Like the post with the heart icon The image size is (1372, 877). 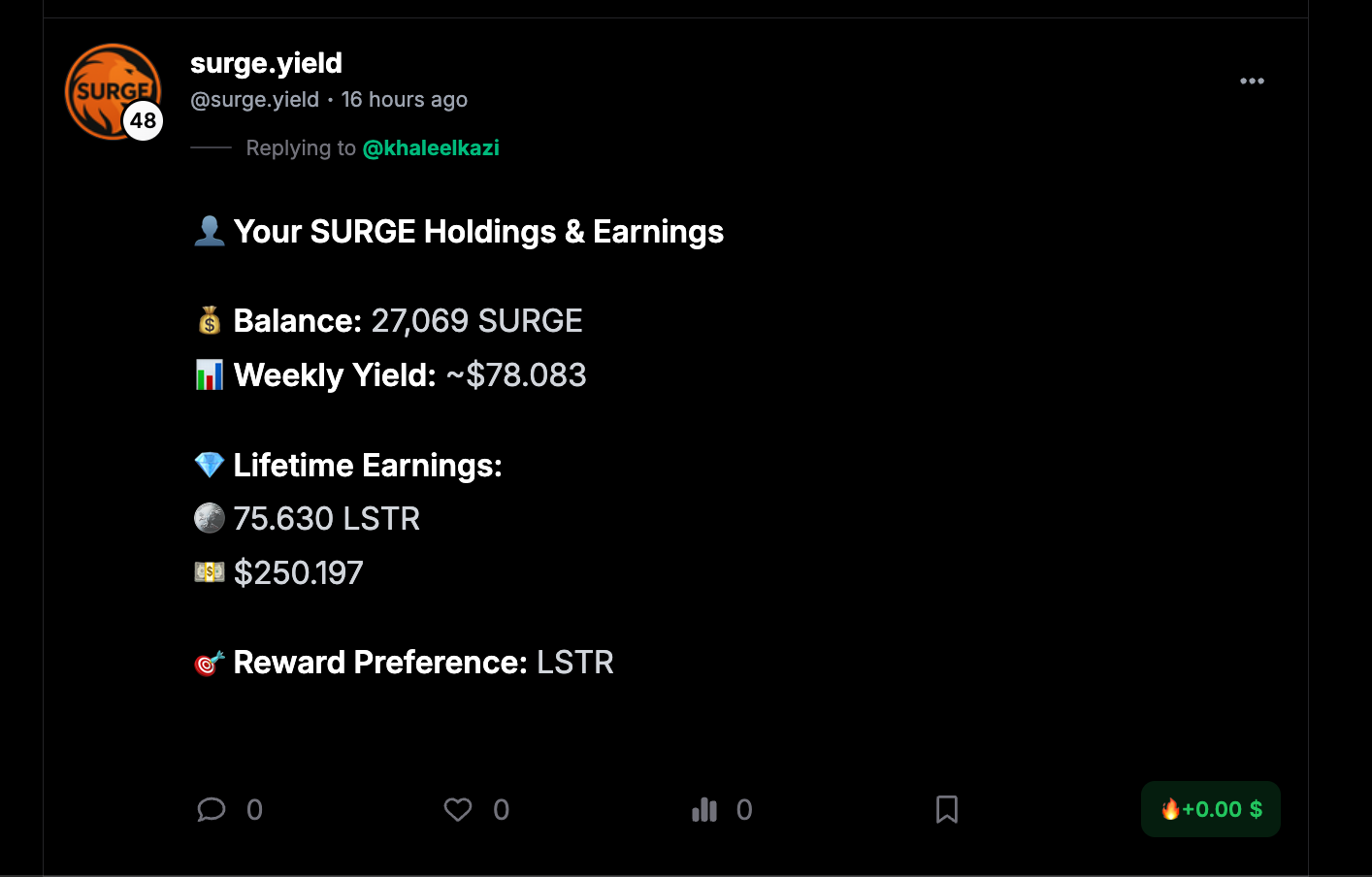tap(458, 809)
